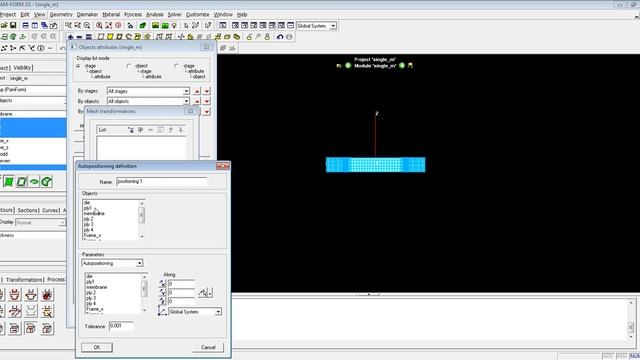The height and width of the screenshot is (360, 640).
Task: Open the direction picker dropdown arrow beside Along
Action: [x=210, y=293]
